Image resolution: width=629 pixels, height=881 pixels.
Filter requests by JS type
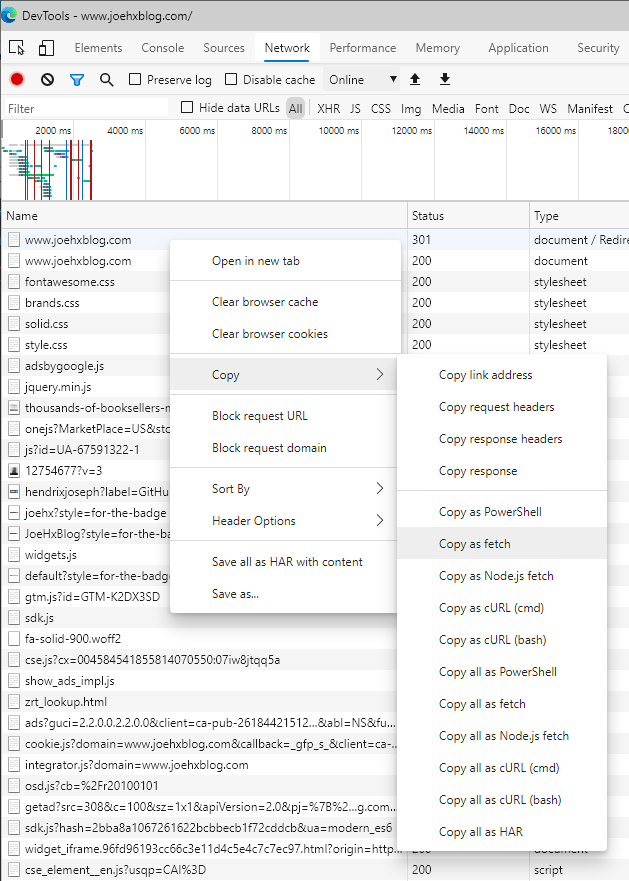click(x=355, y=108)
